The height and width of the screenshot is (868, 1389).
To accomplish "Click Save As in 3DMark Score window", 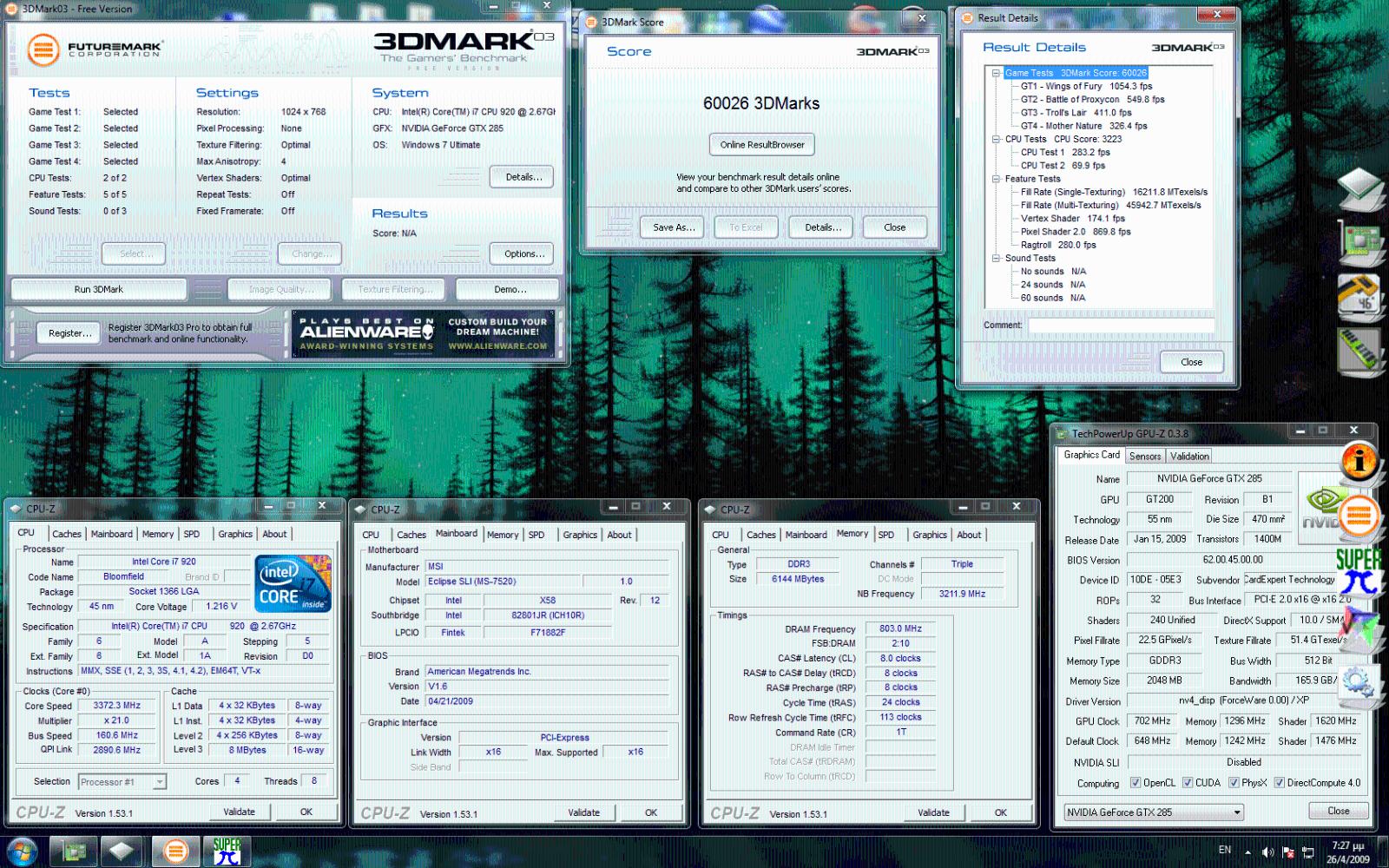I will pyautogui.click(x=674, y=227).
